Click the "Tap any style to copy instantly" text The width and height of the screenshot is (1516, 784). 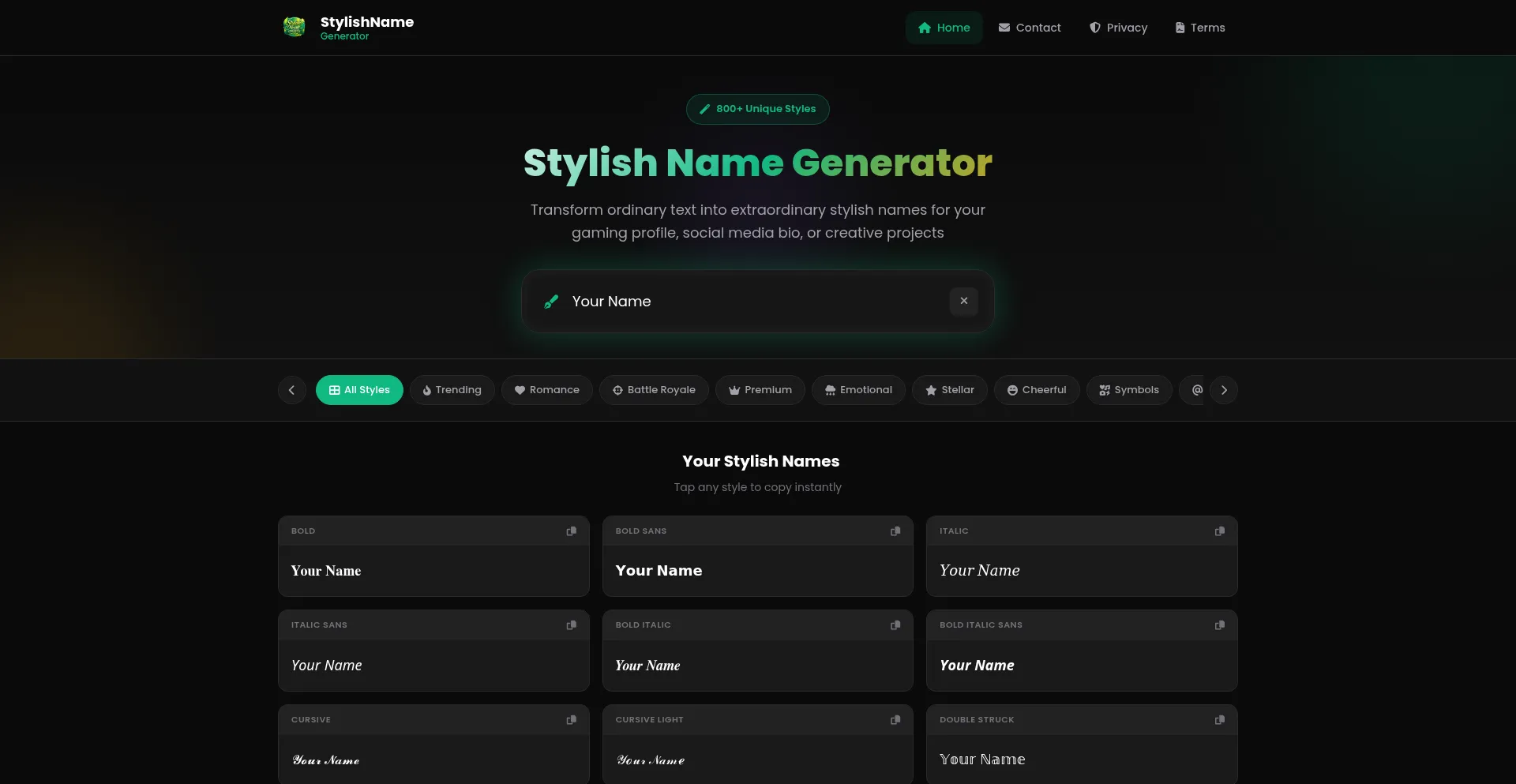758,487
